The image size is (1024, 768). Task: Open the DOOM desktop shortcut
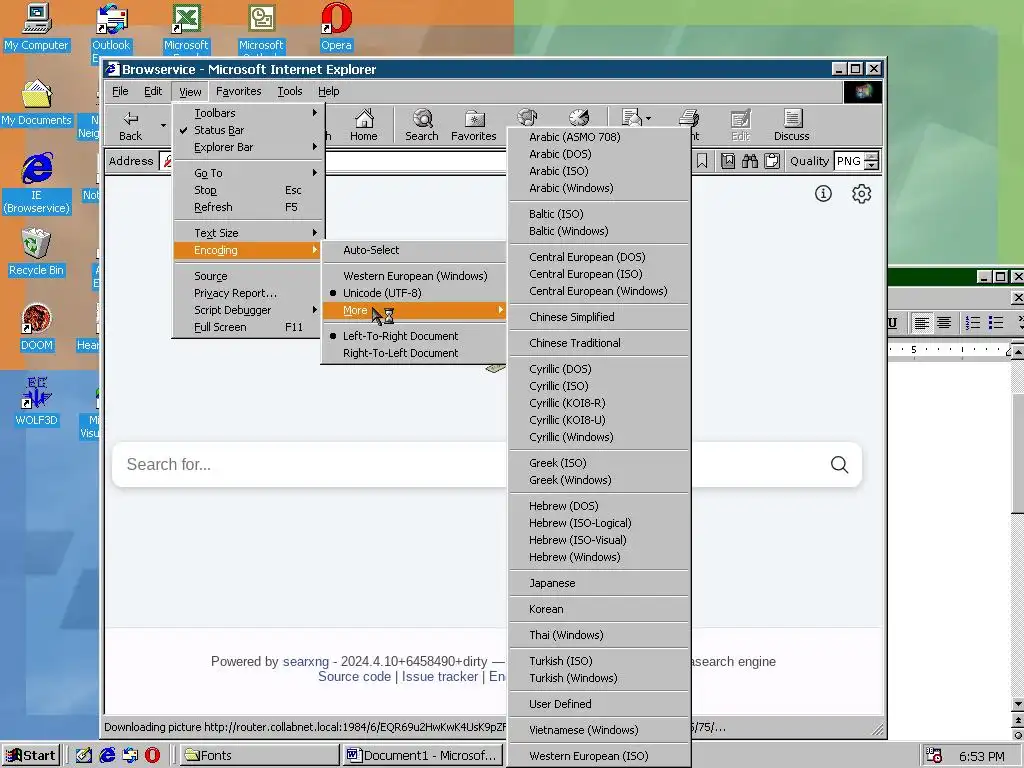37,327
